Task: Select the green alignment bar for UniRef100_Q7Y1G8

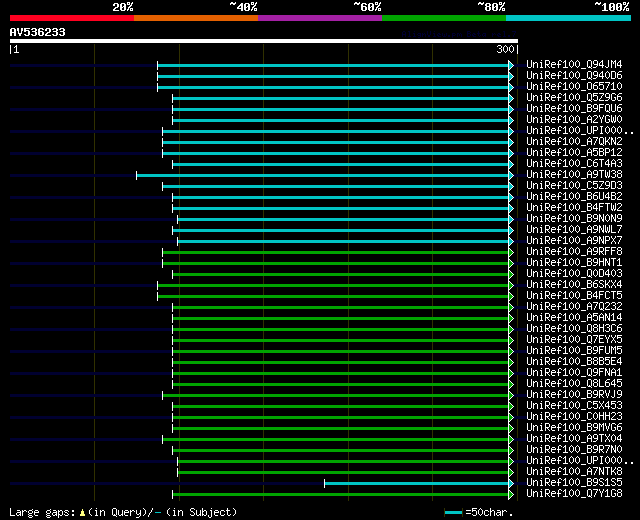Action: coord(340,495)
